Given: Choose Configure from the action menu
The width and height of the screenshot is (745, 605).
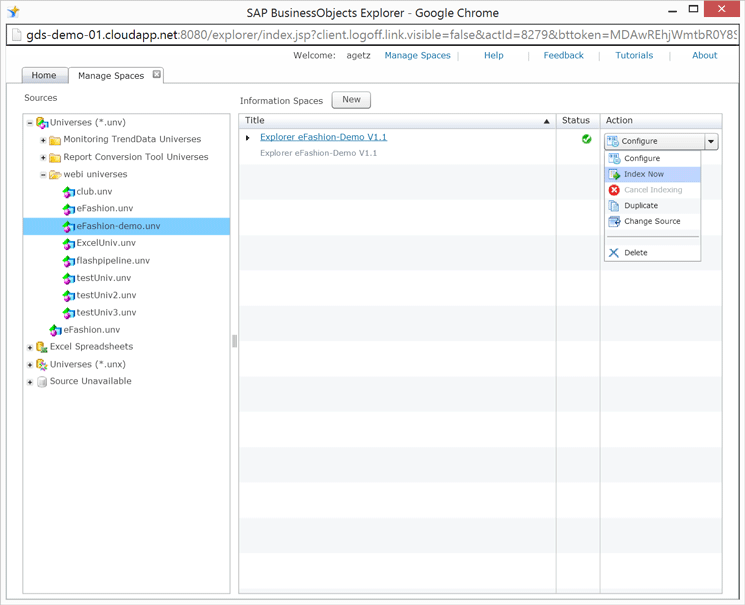Looking at the screenshot, I should (x=652, y=158).
